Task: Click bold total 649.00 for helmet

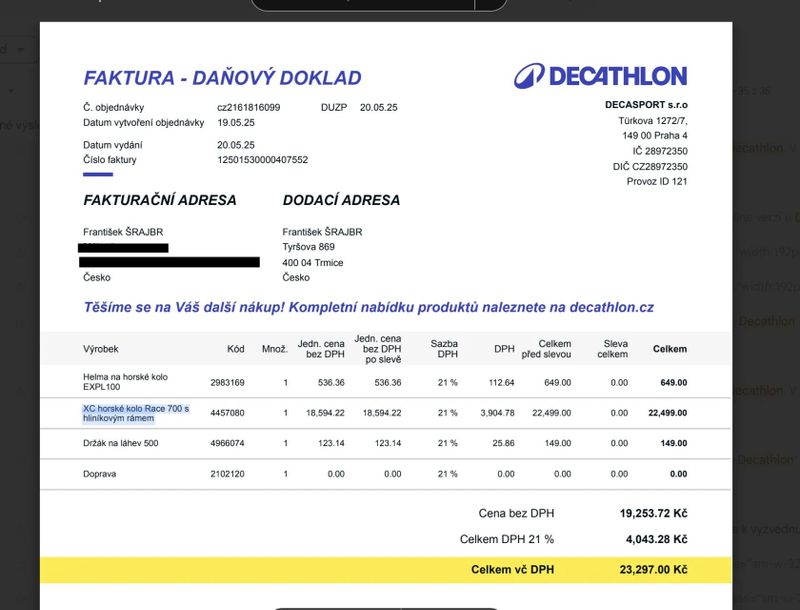Action: (x=673, y=383)
